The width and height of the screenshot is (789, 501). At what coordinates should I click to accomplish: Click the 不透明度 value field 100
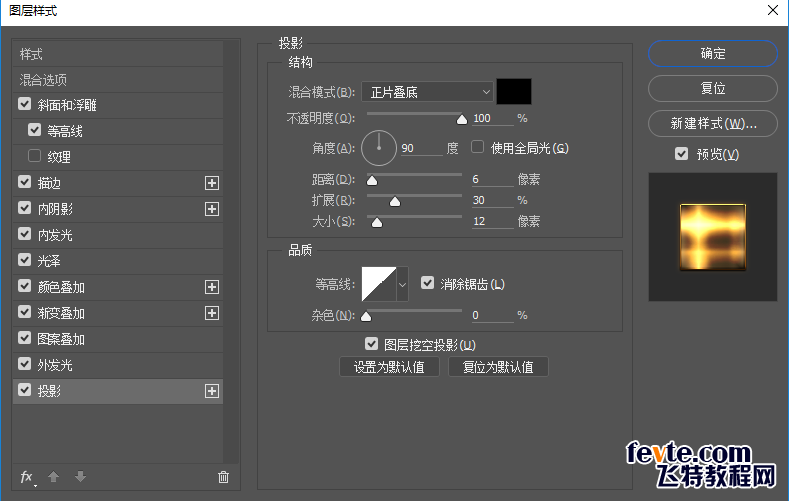(x=492, y=118)
